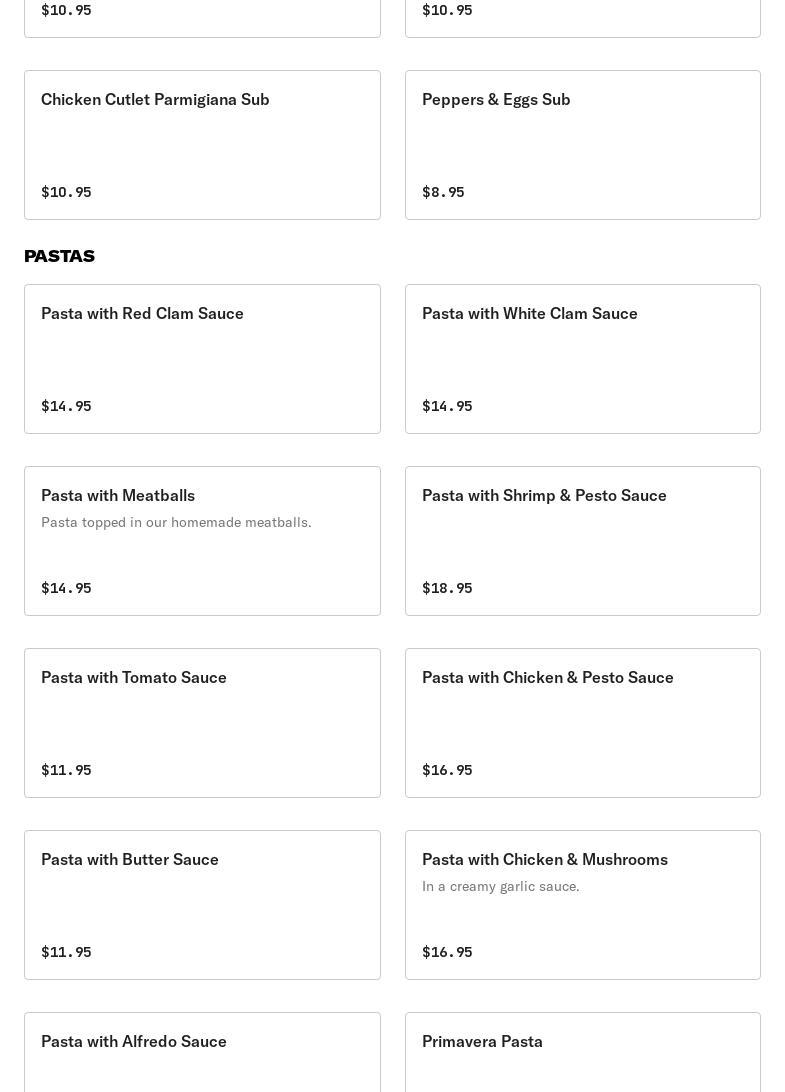The height and width of the screenshot is (1092, 785).
Task: Click the homemade meatballs description text
Action: tap(176, 522)
